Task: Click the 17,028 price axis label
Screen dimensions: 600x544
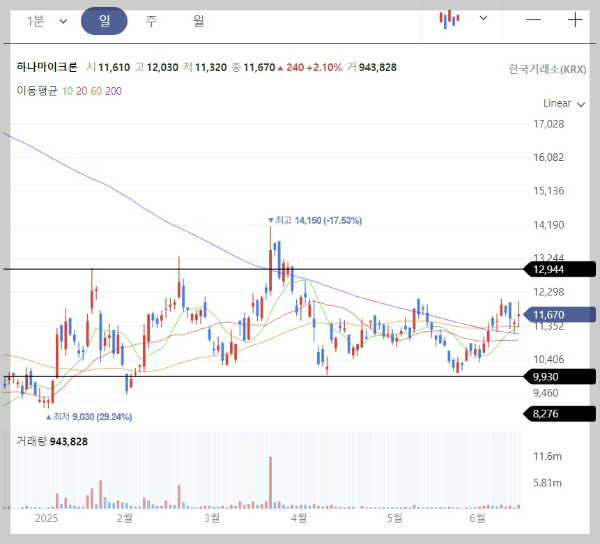Action: click(x=548, y=124)
